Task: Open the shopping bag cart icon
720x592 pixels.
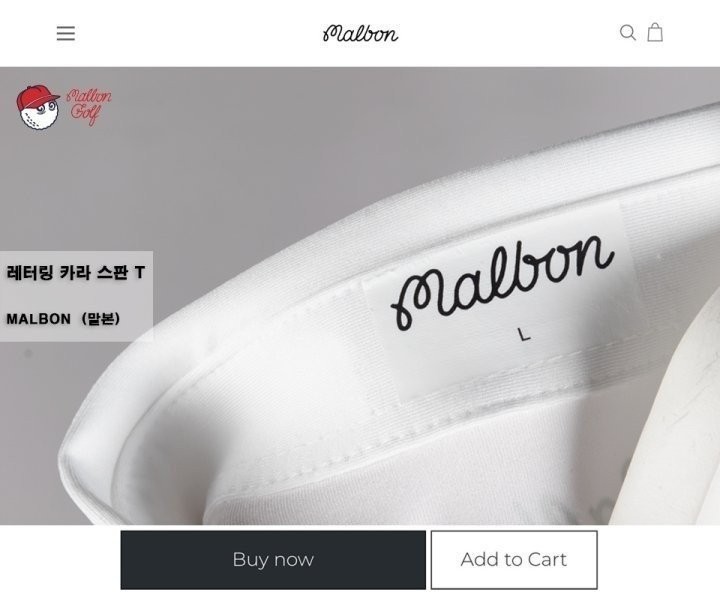Action: coord(655,33)
